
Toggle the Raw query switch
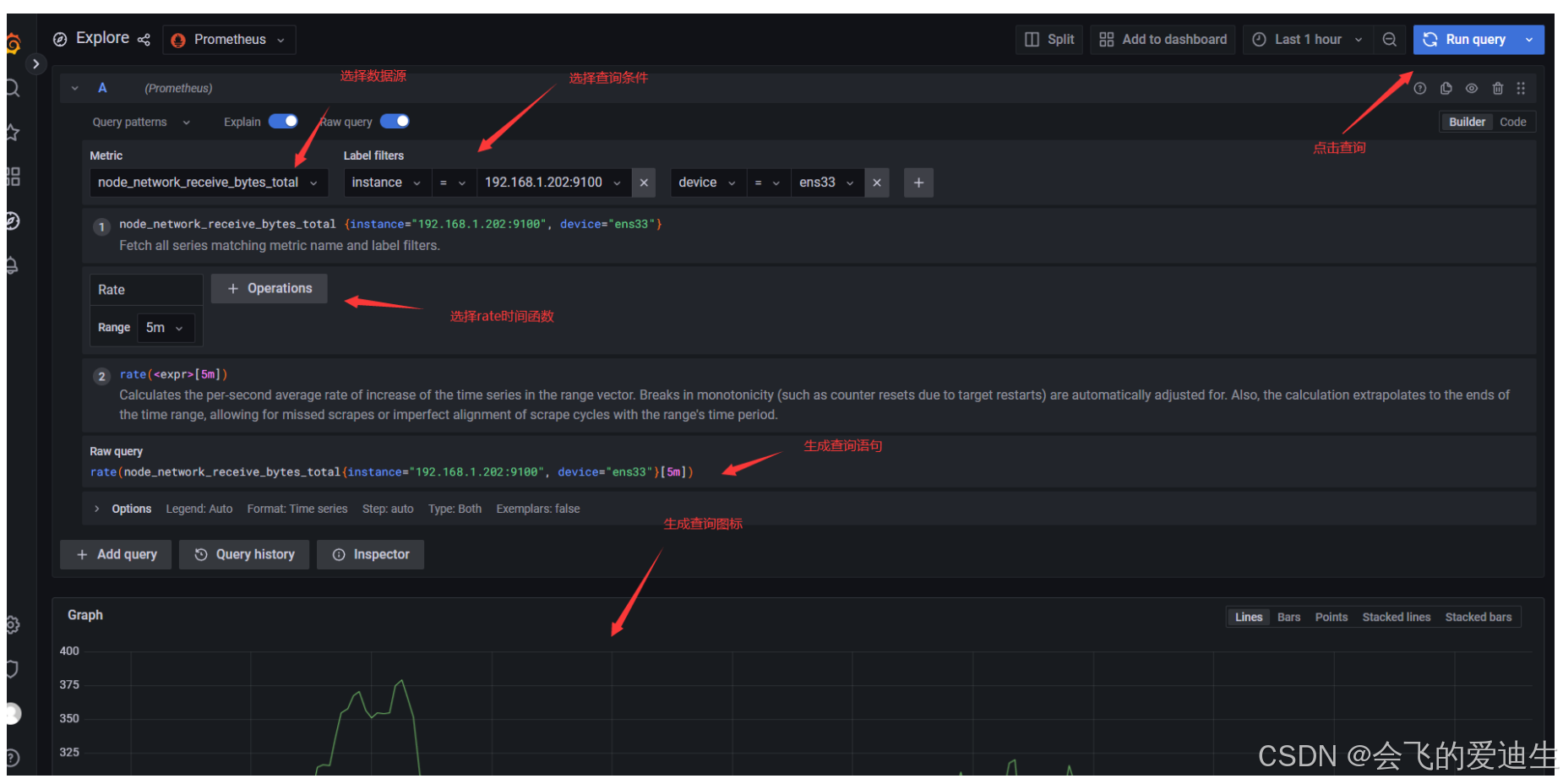395,121
